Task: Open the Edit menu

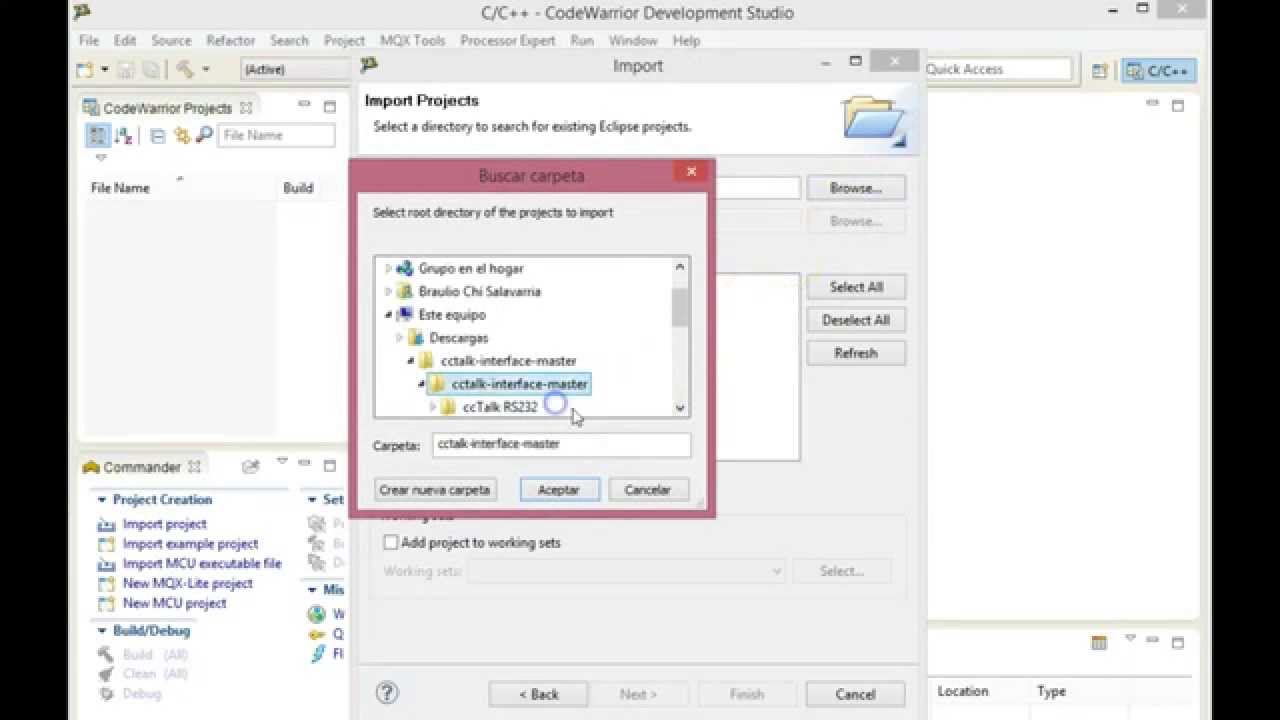Action: click(x=125, y=40)
